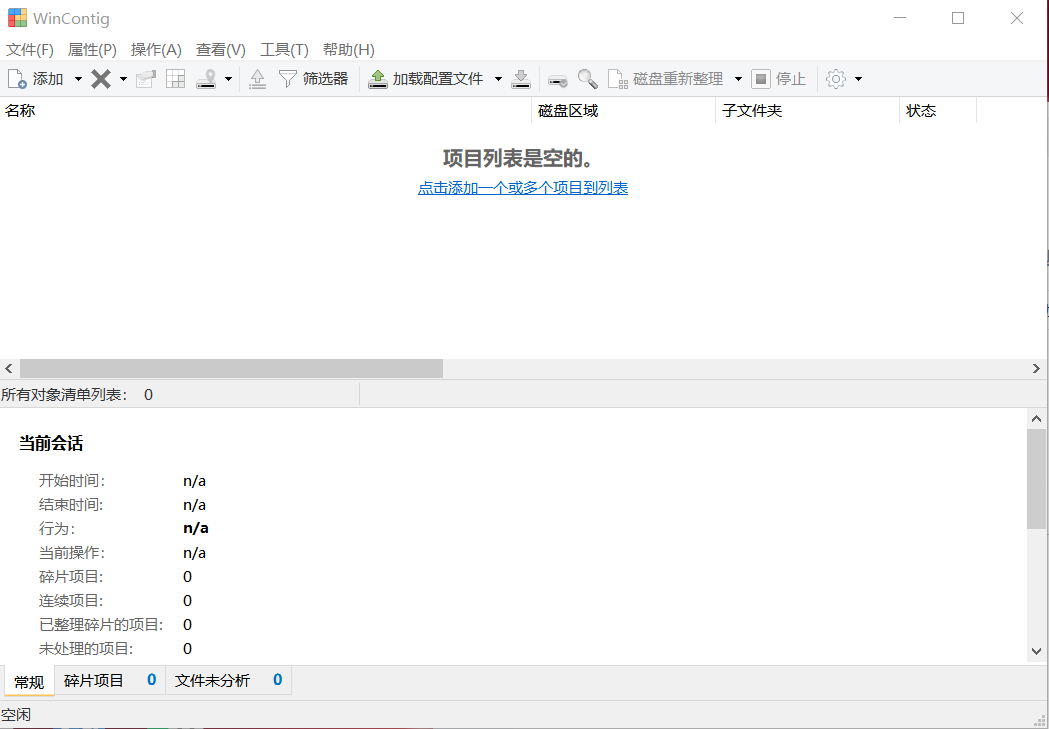Image resolution: width=1049 pixels, height=729 pixels.
Task: Click the save profile download arrow icon
Action: pos(521,79)
